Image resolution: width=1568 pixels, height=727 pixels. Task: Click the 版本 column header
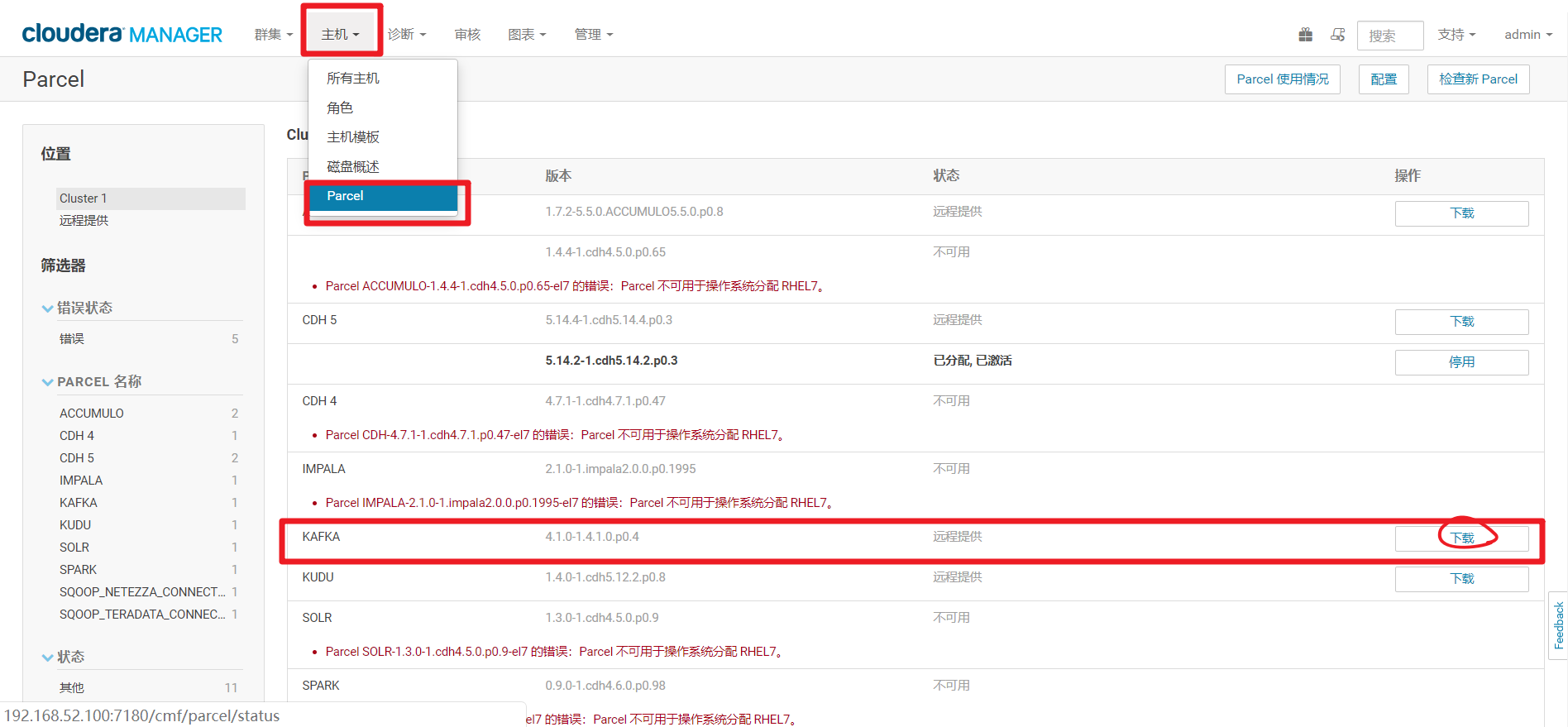558,176
